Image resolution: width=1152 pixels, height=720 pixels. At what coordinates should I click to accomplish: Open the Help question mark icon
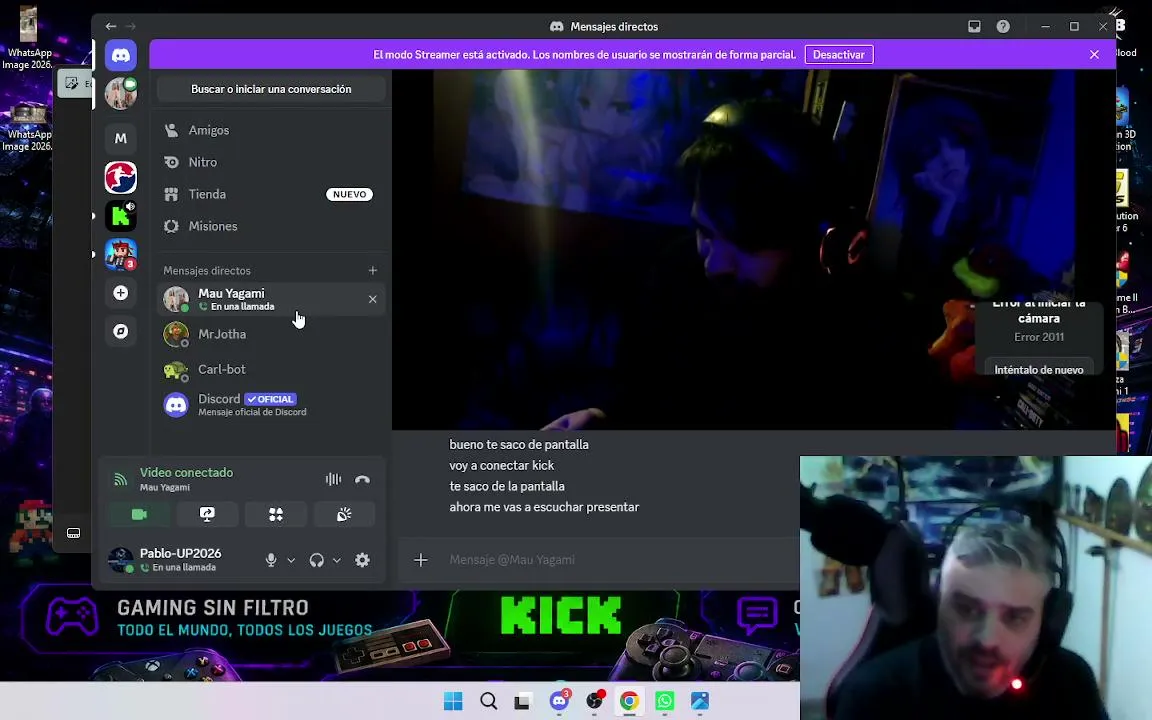[x=1003, y=26]
